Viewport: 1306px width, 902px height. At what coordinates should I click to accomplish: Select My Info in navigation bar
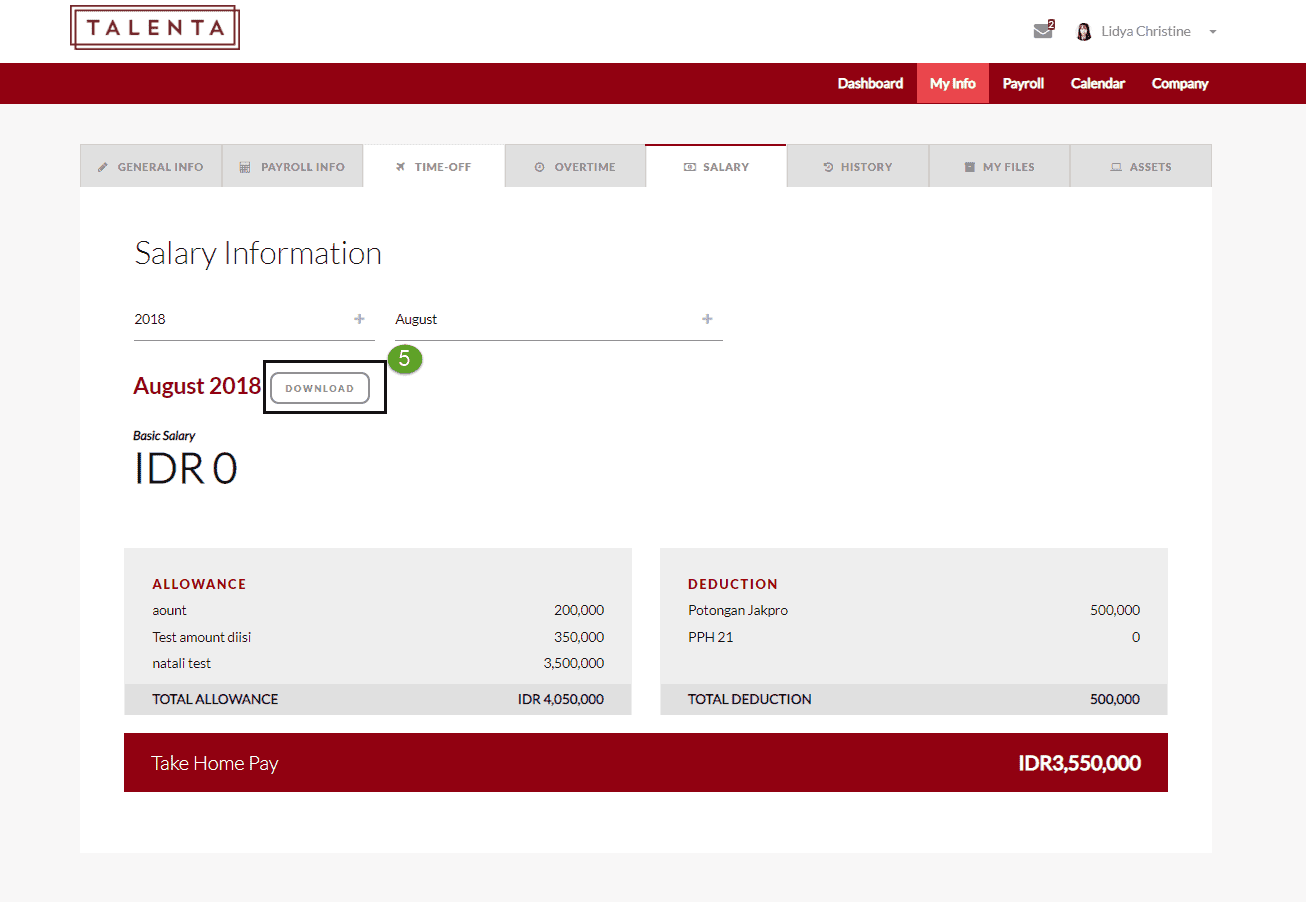[x=952, y=84]
